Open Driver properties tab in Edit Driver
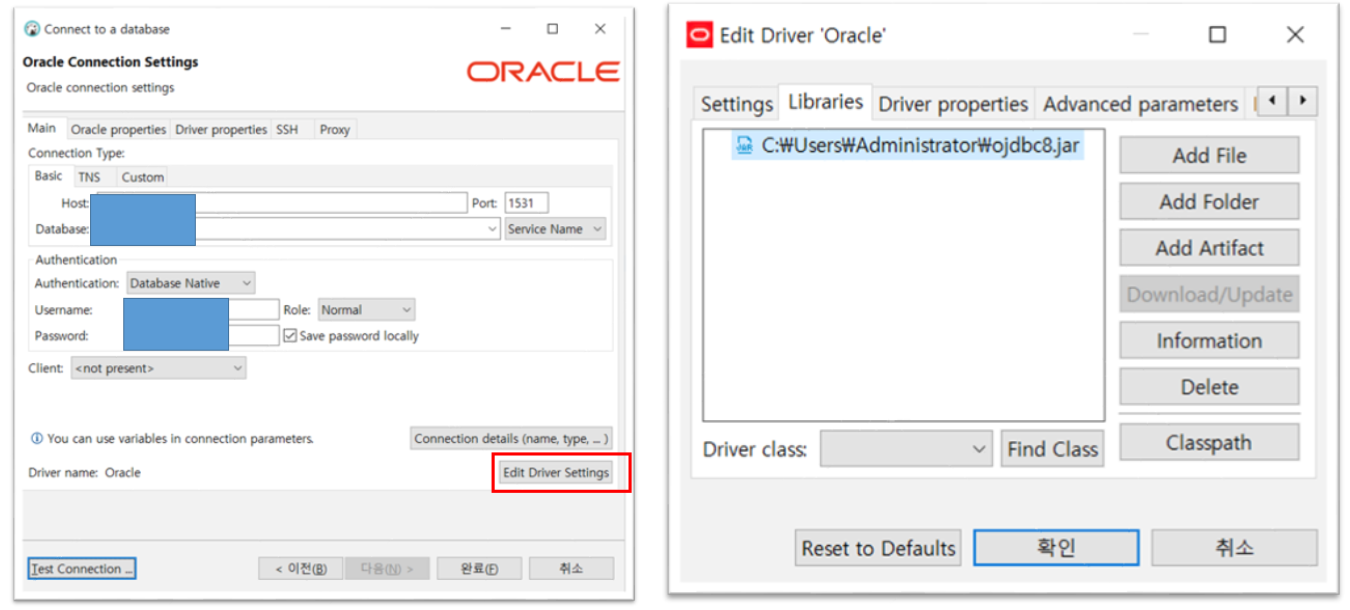The width and height of the screenshot is (1350, 610). coord(953,104)
